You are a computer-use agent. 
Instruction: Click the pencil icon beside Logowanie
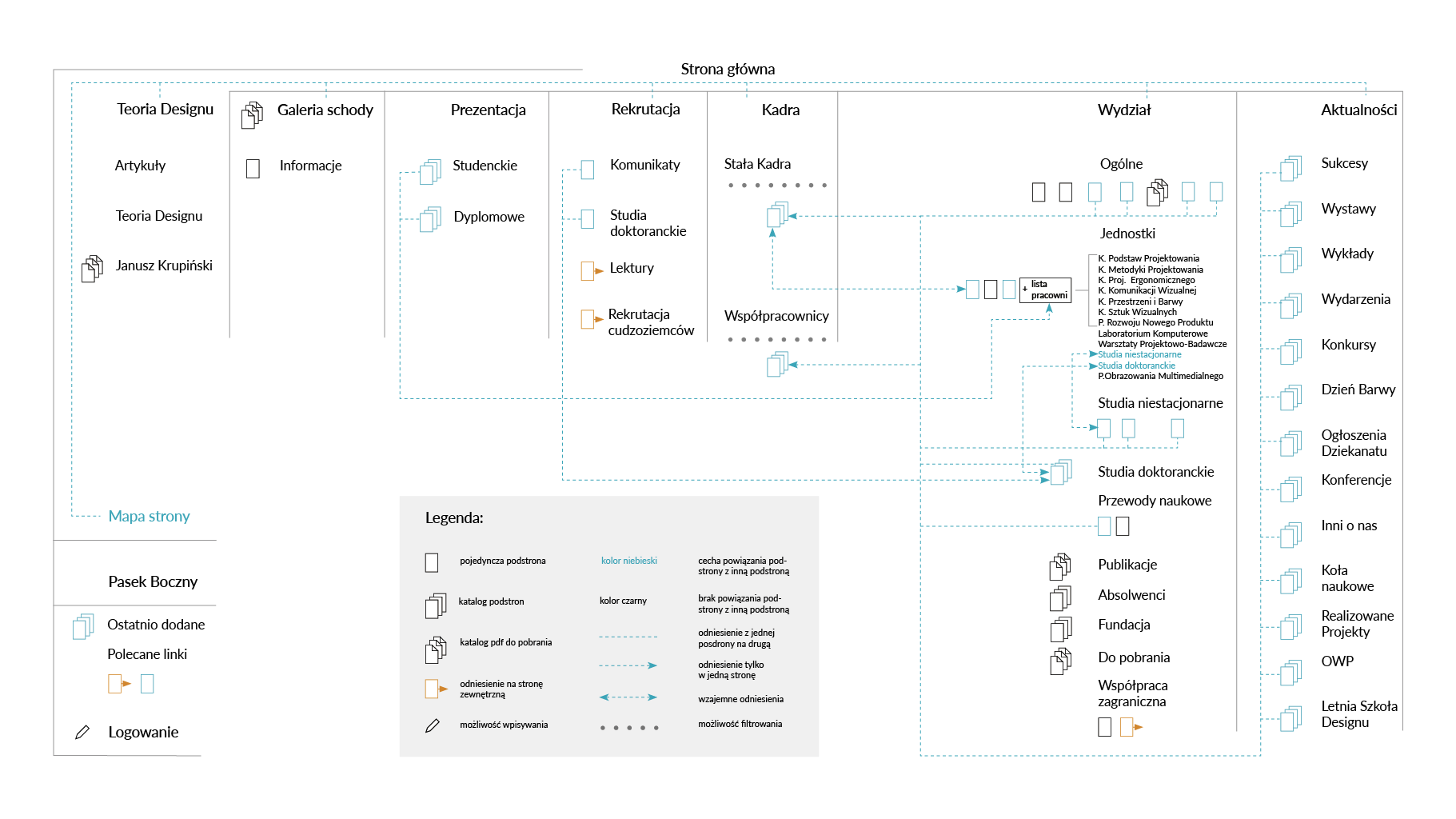(x=82, y=732)
